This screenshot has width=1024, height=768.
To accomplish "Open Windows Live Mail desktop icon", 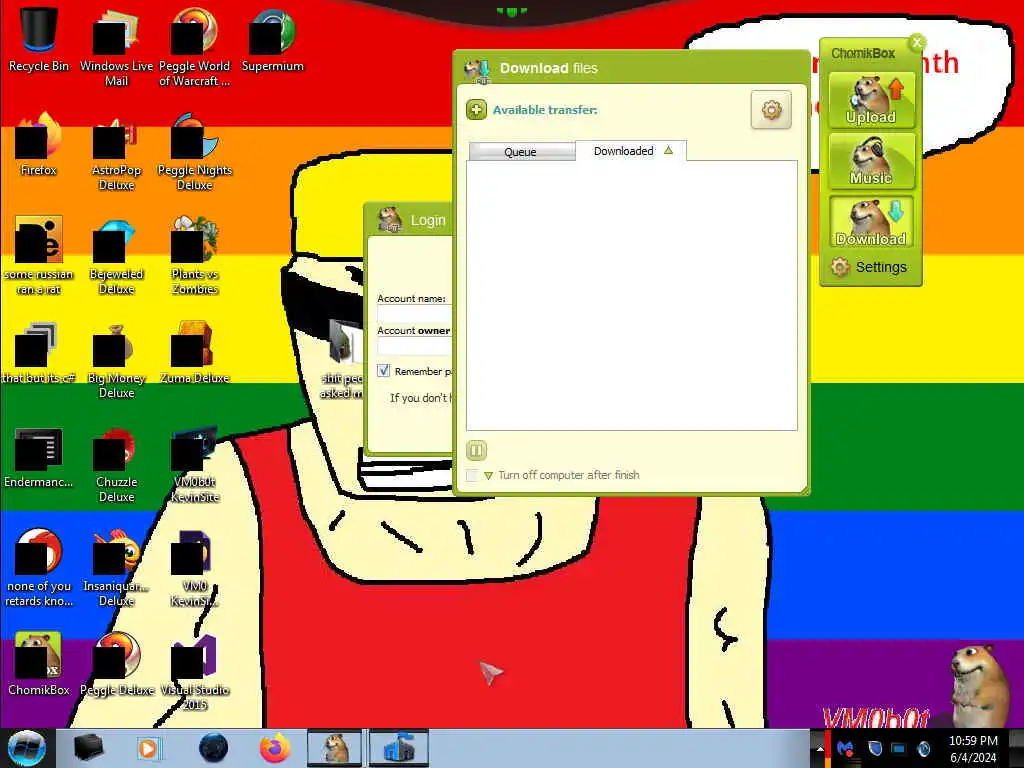I will 116,47.
